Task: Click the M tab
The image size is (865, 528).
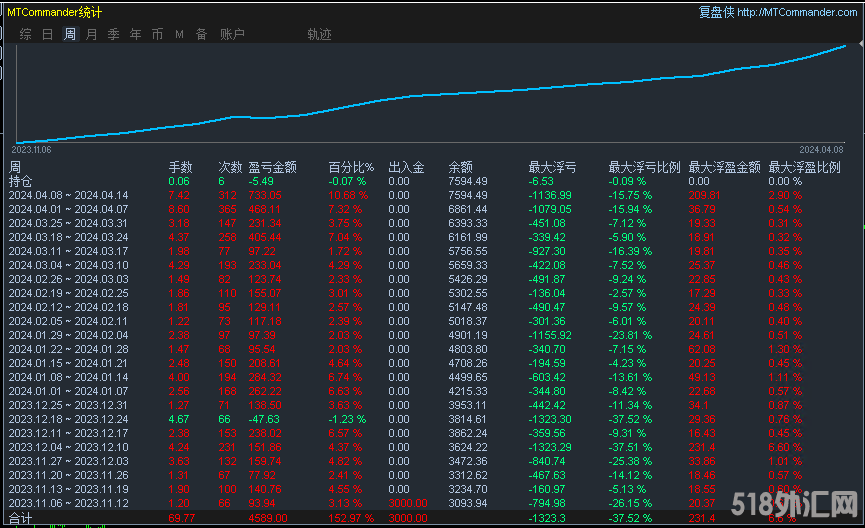Action: [x=179, y=34]
